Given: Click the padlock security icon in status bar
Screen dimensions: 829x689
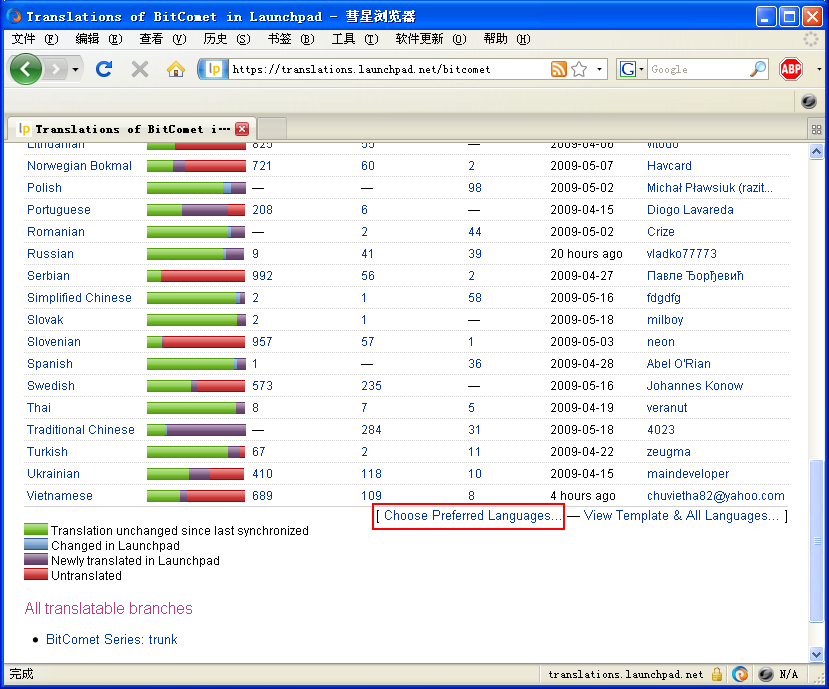Looking at the screenshot, I should pyautogui.click(x=718, y=674).
